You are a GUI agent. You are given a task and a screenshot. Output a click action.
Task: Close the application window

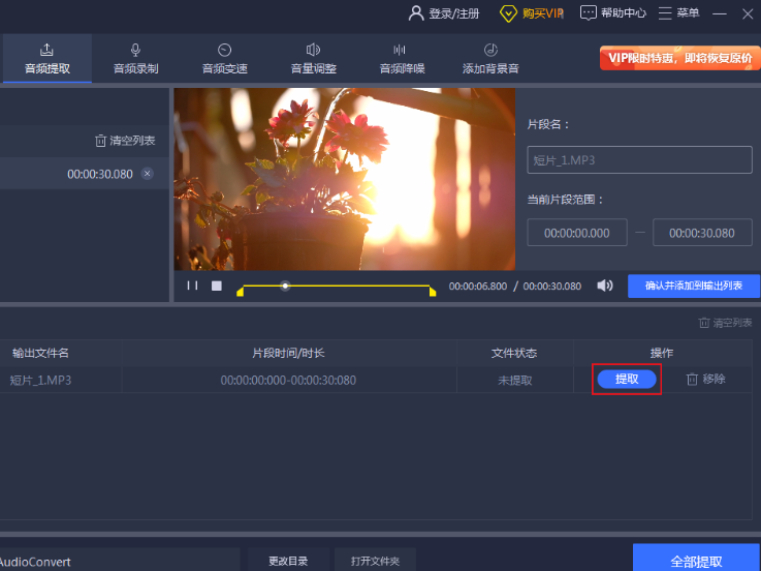pos(747,14)
